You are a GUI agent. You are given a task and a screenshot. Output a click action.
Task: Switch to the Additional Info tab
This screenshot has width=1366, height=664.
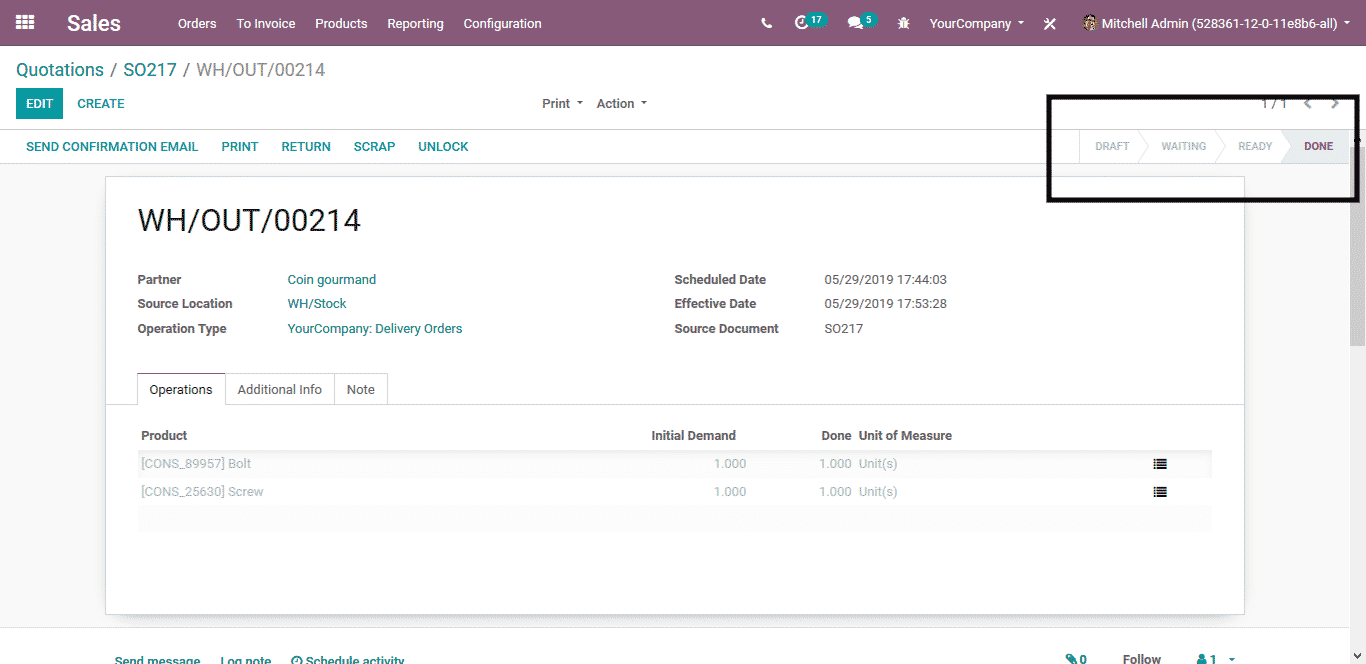pyautogui.click(x=279, y=389)
